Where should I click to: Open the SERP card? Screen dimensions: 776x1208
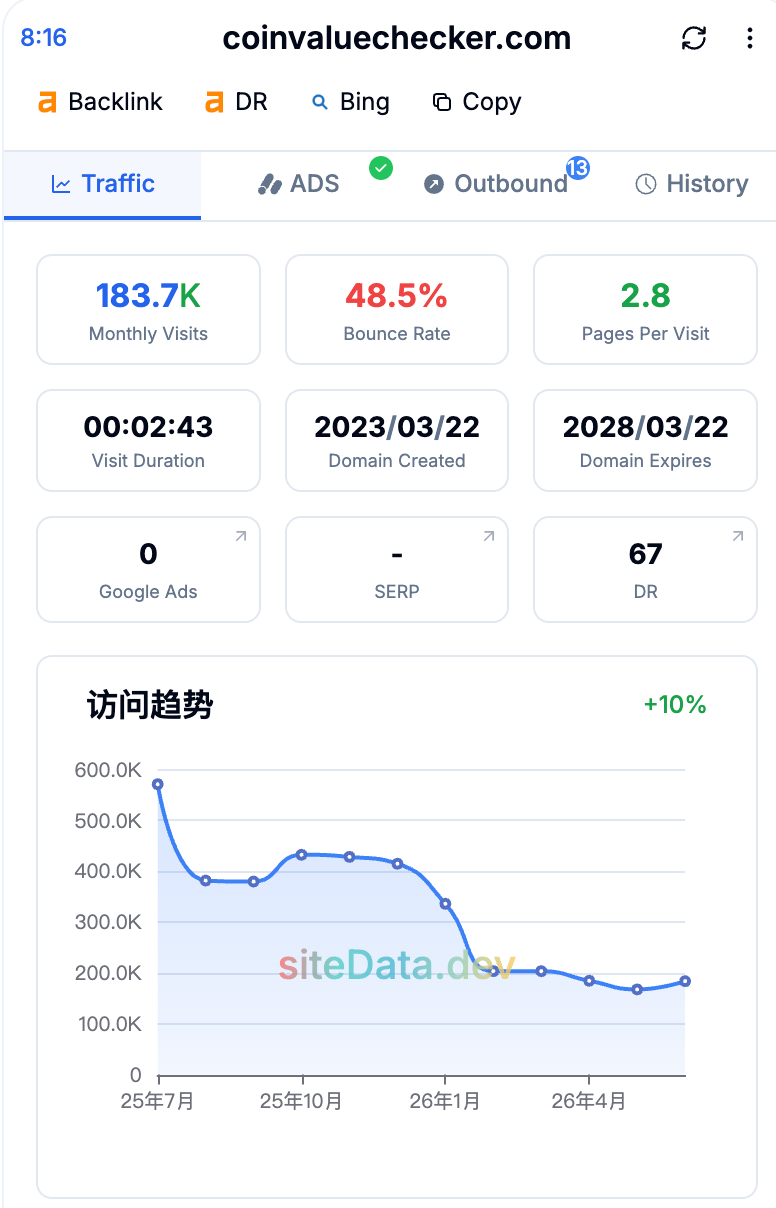pyautogui.click(x=397, y=569)
